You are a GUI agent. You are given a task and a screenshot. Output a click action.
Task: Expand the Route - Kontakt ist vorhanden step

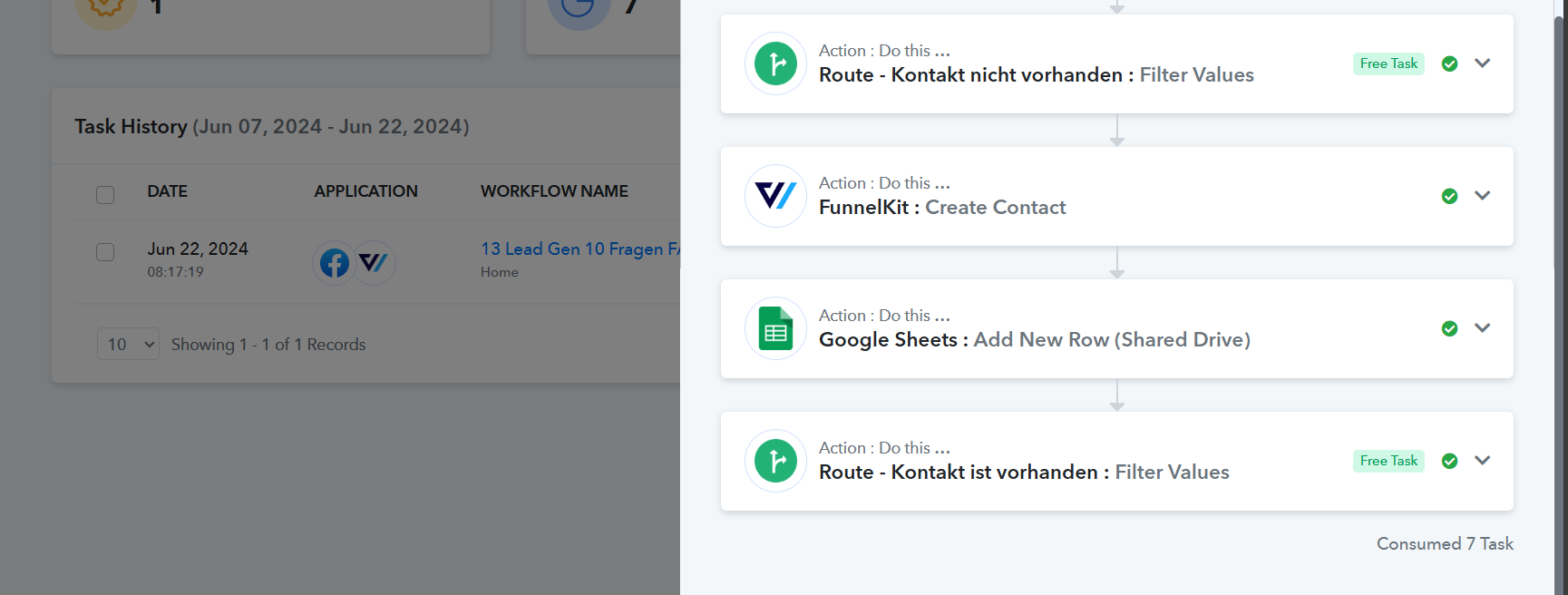(x=1483, y=461)
